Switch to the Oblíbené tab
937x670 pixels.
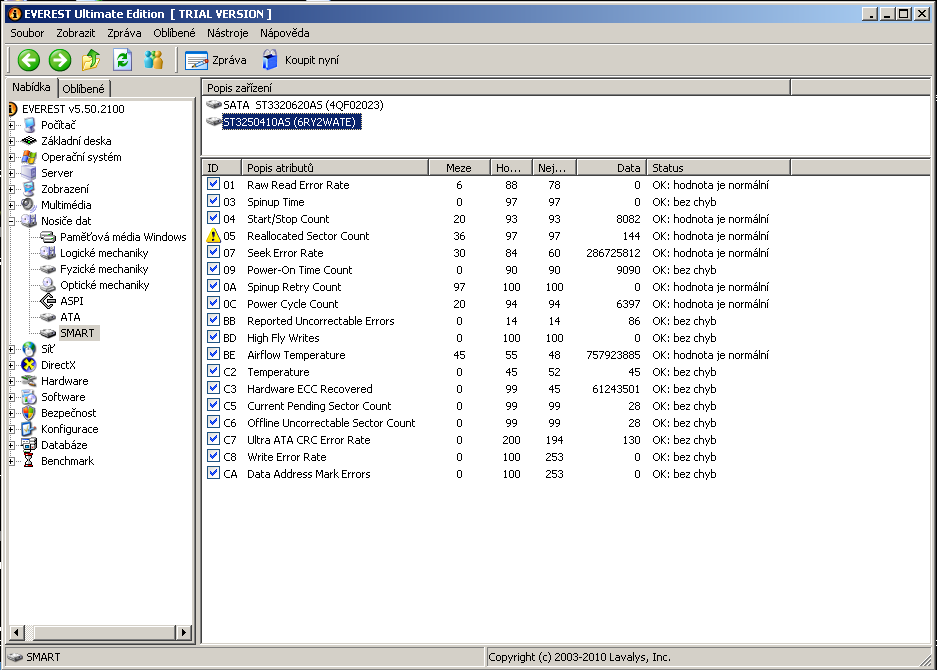point(84,88)
